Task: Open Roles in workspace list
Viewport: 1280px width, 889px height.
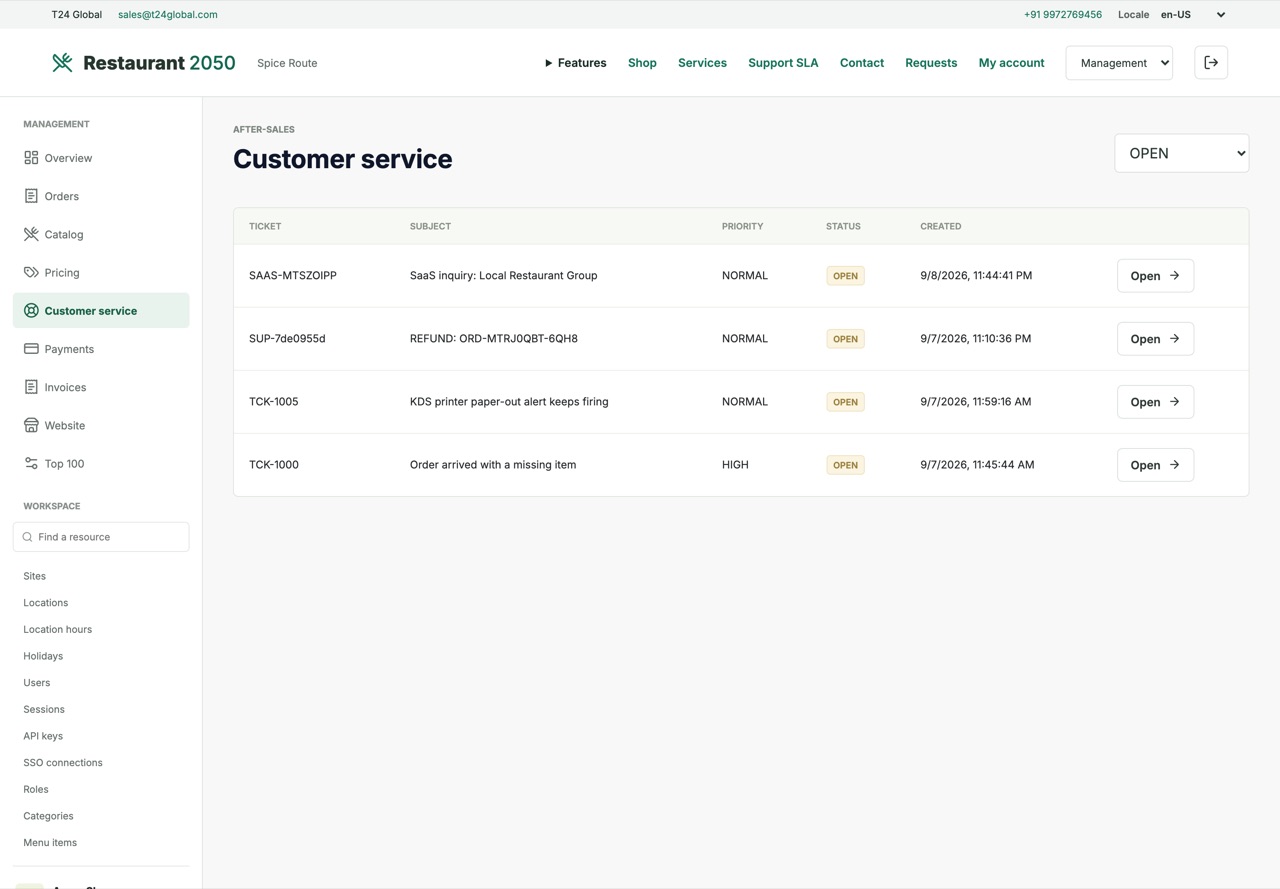Action: coord(36,790)
